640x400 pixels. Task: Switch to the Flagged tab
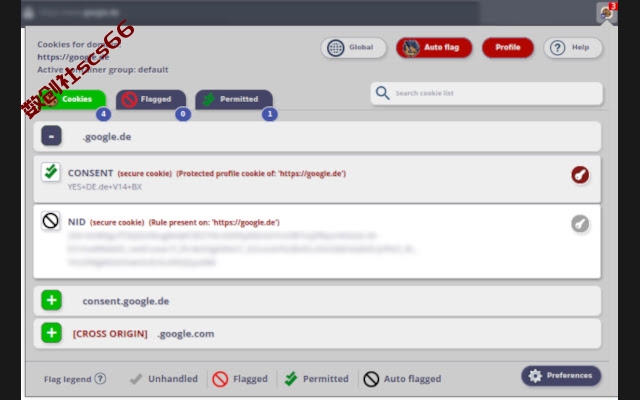point(151,99)
